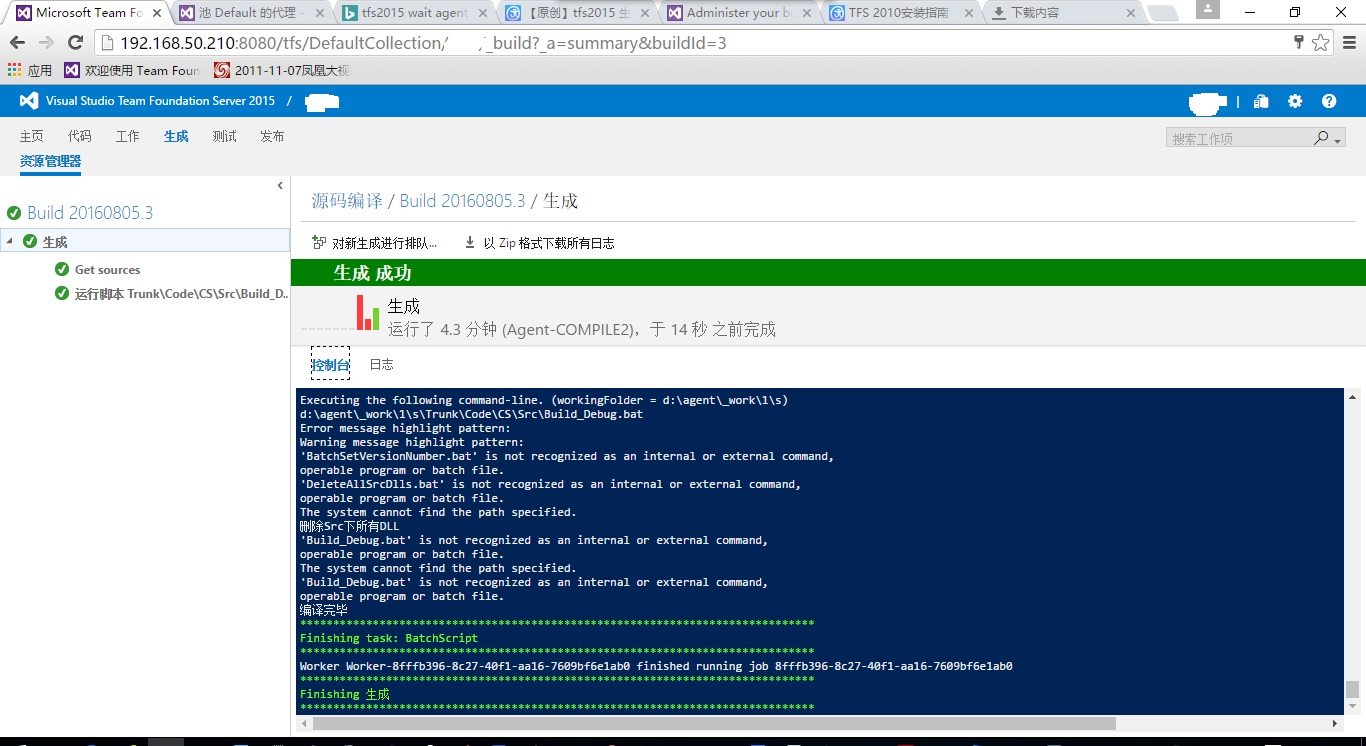Screen dimensions: 1366x746
Task: Go back with the browser back arrow
Action: coord(17,43)
